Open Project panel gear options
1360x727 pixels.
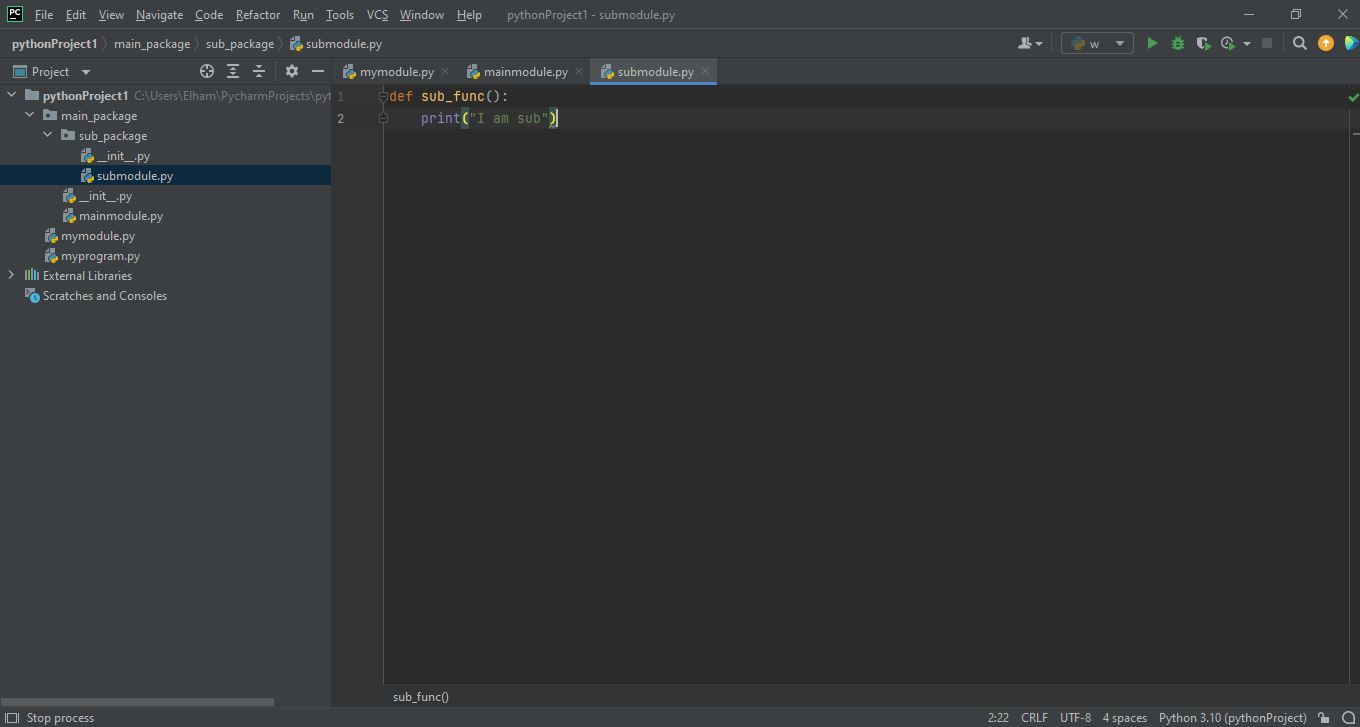point(292,71)
